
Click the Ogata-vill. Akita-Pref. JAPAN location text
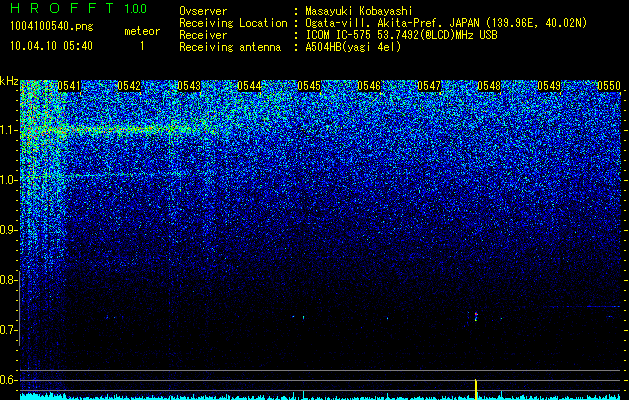coord(446,23)
